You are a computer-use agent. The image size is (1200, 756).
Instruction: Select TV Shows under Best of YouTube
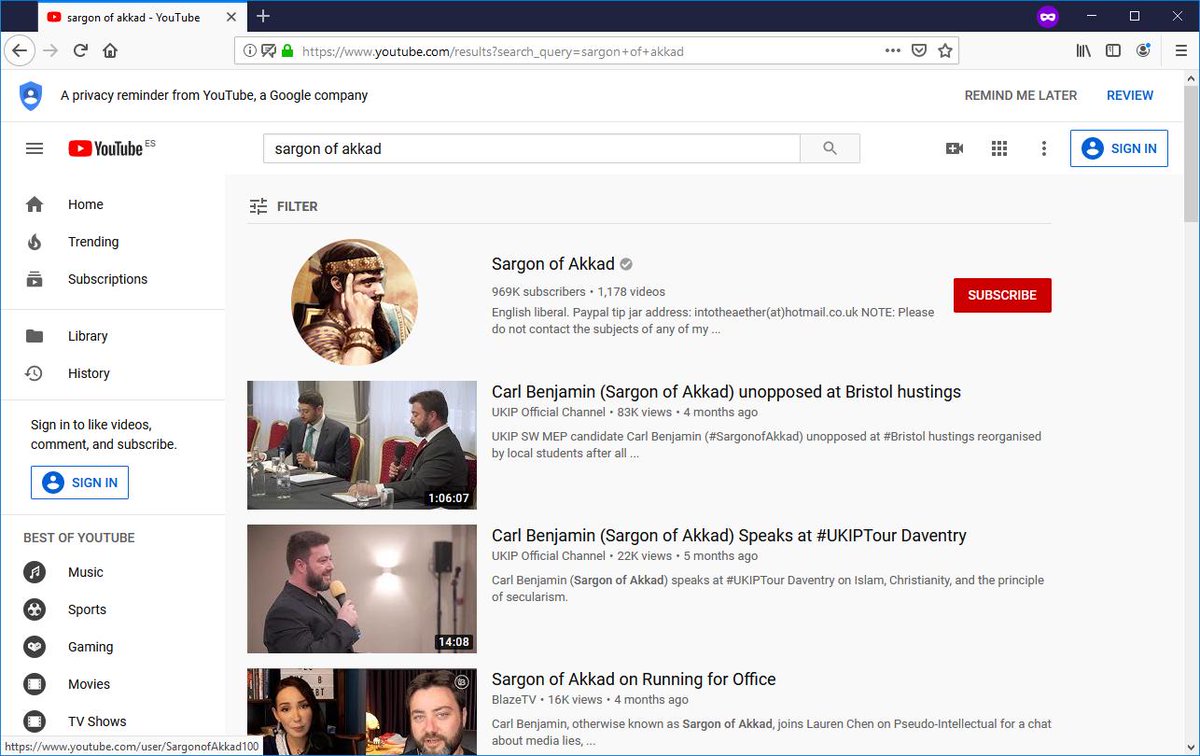(x=112, y=721)
